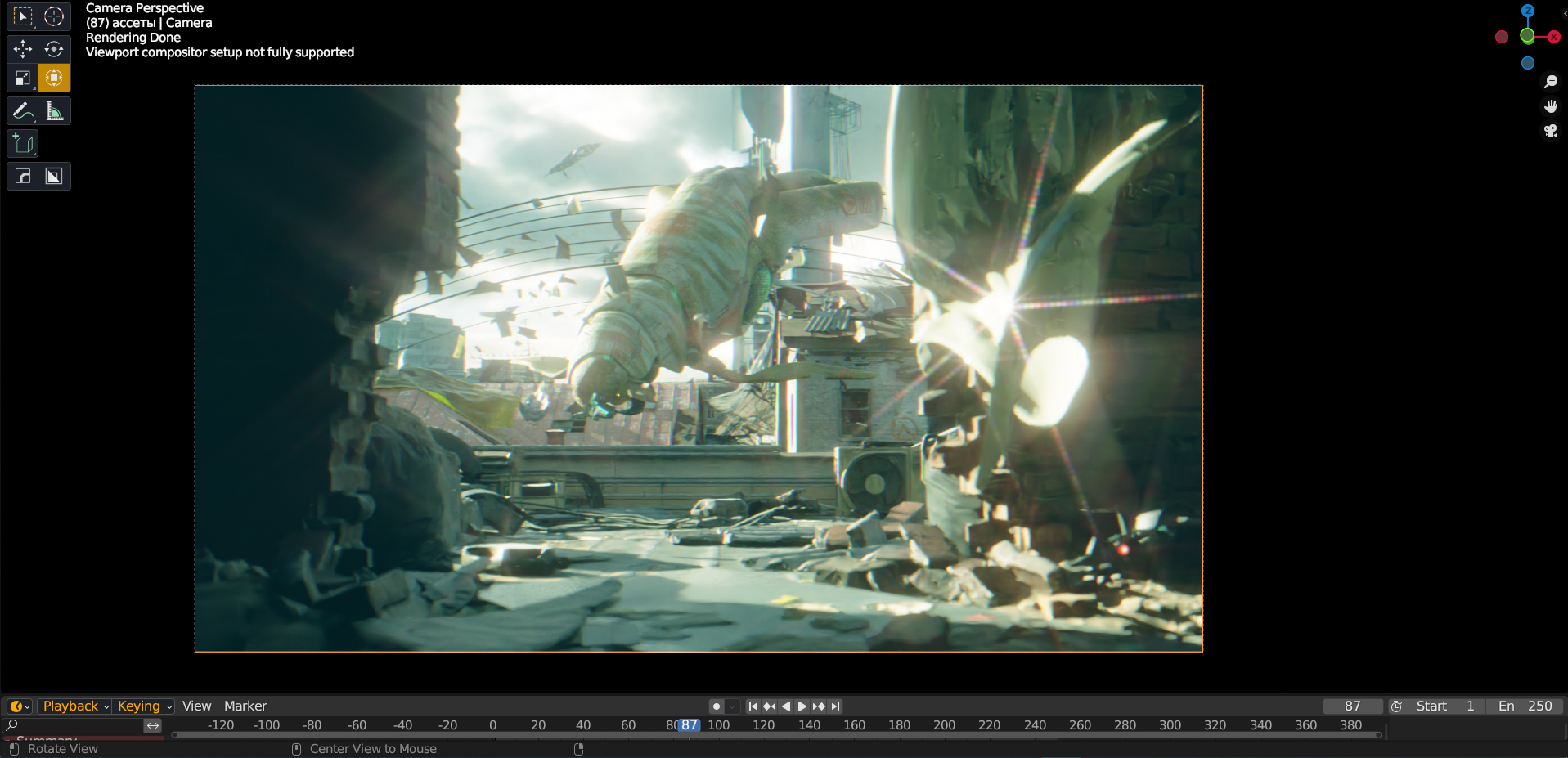Expand the Keying dropdown
1568x758 pixels.
(144, 706)
